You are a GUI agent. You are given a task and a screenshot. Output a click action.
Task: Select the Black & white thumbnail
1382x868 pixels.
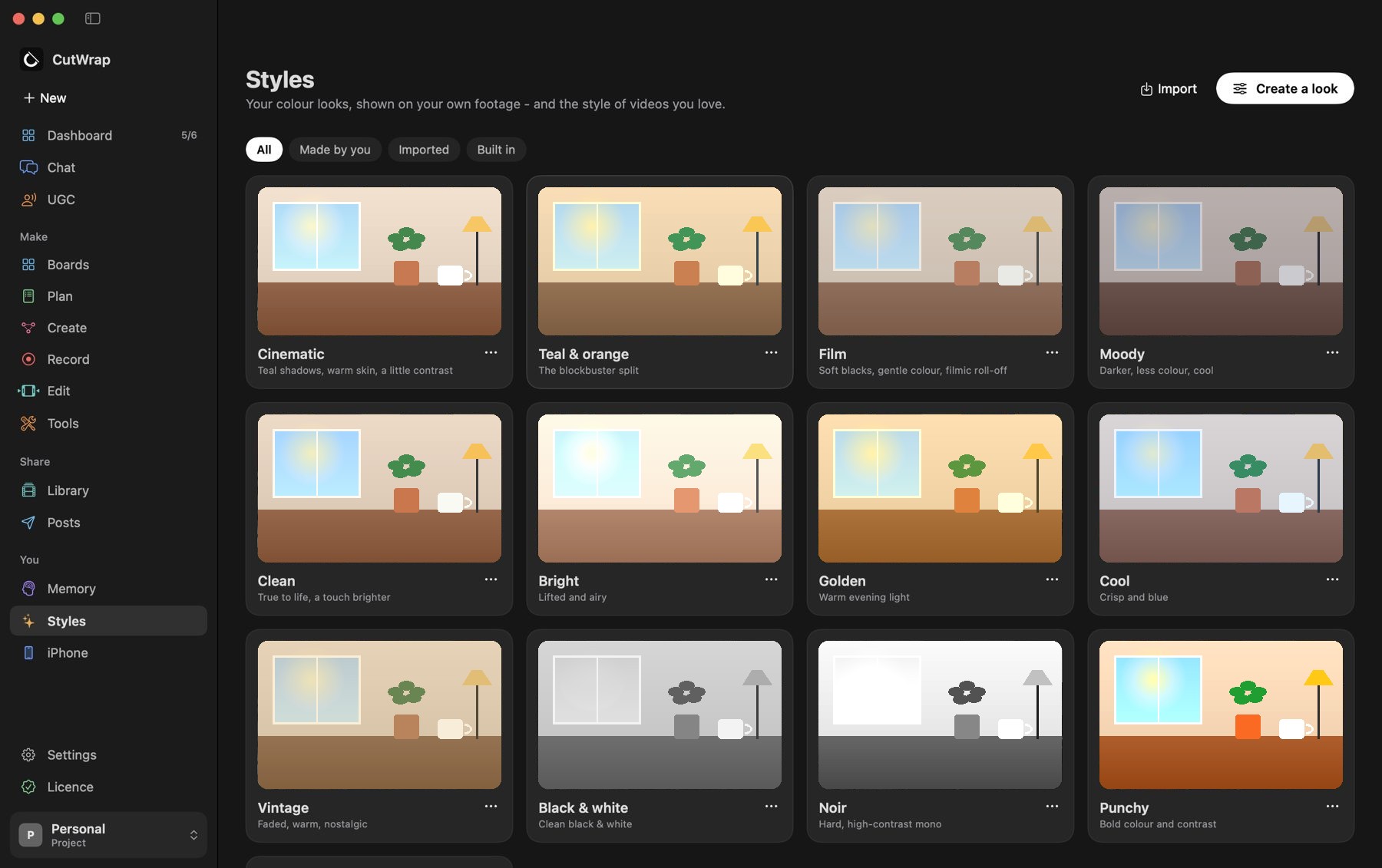(660, 715)
